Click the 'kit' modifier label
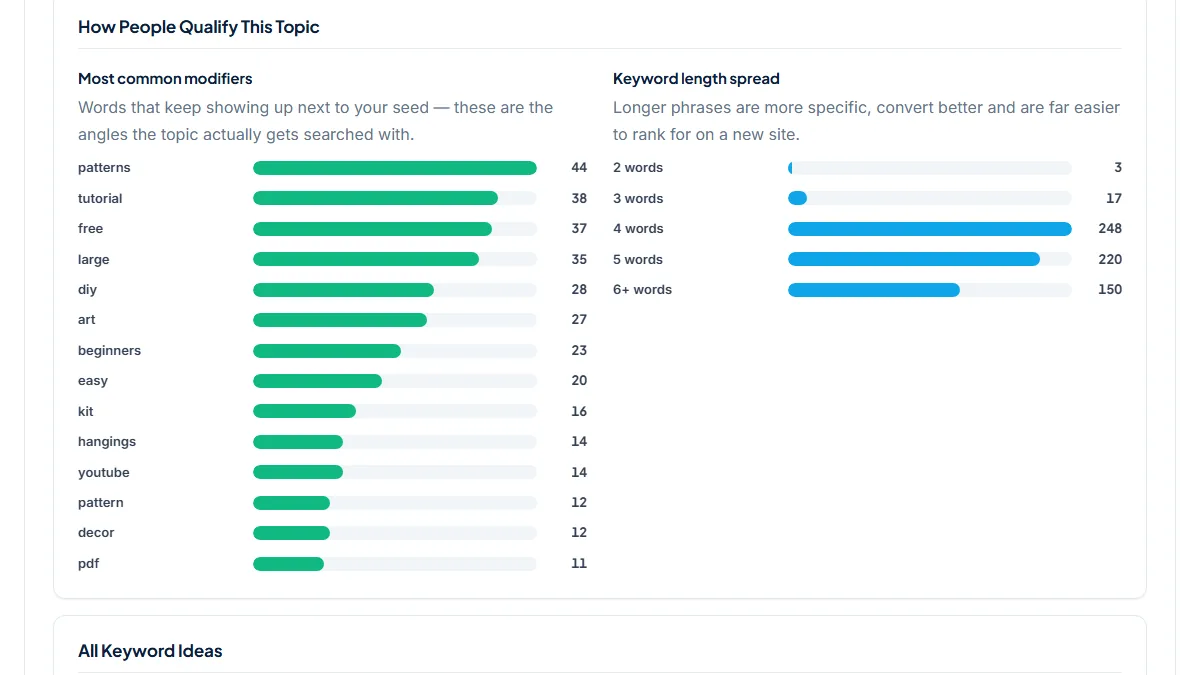 coord(86,411)
